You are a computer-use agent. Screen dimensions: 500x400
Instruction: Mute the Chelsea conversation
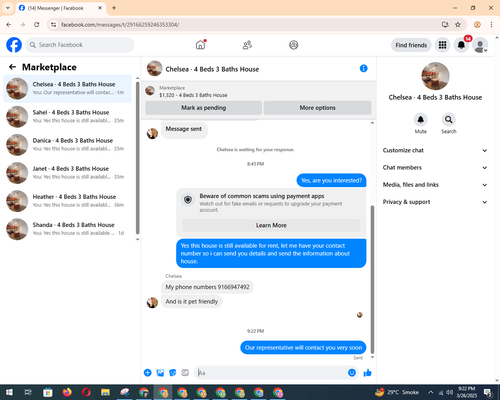tap(421, 120)
